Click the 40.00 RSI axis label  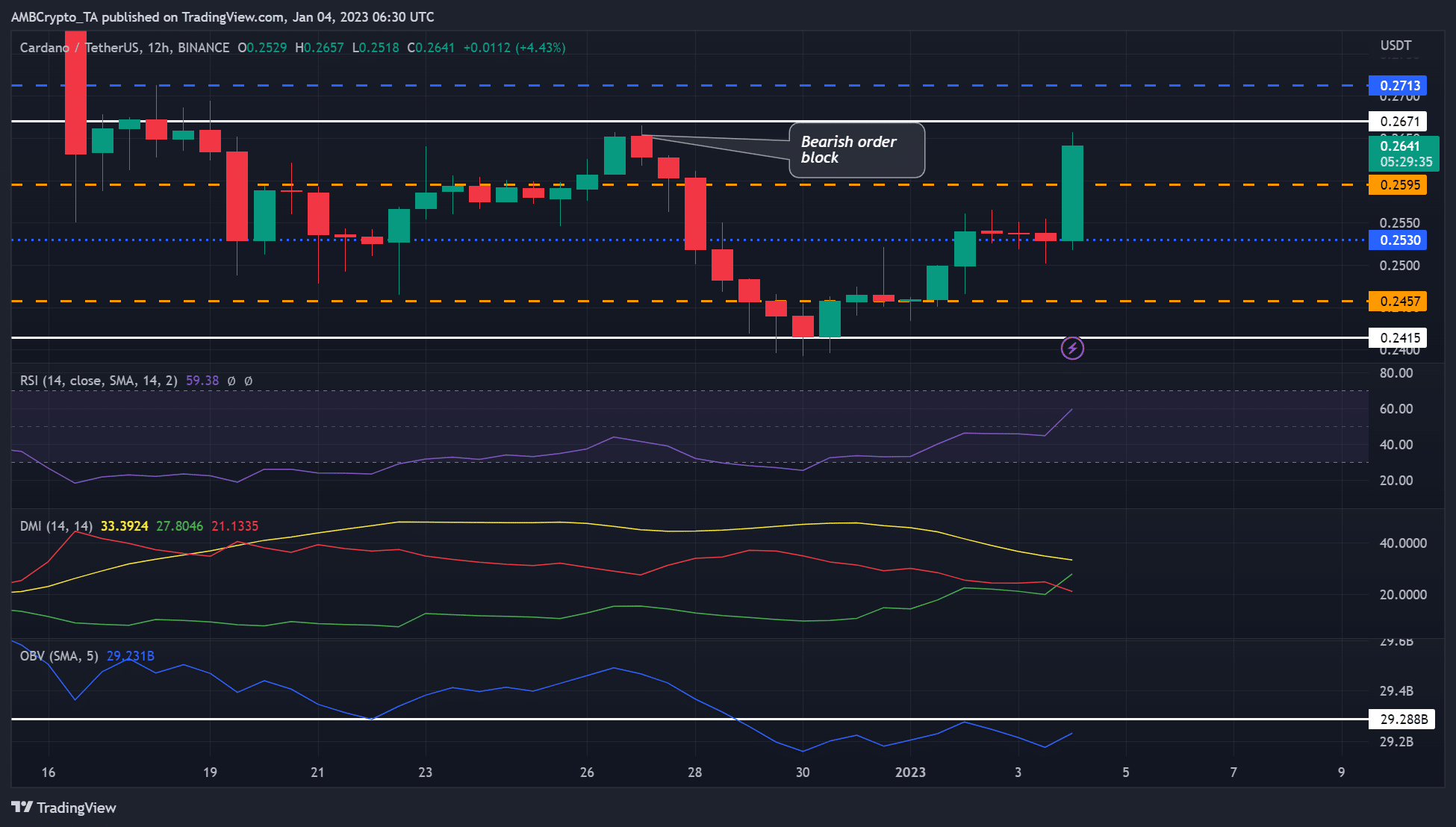1396,445
